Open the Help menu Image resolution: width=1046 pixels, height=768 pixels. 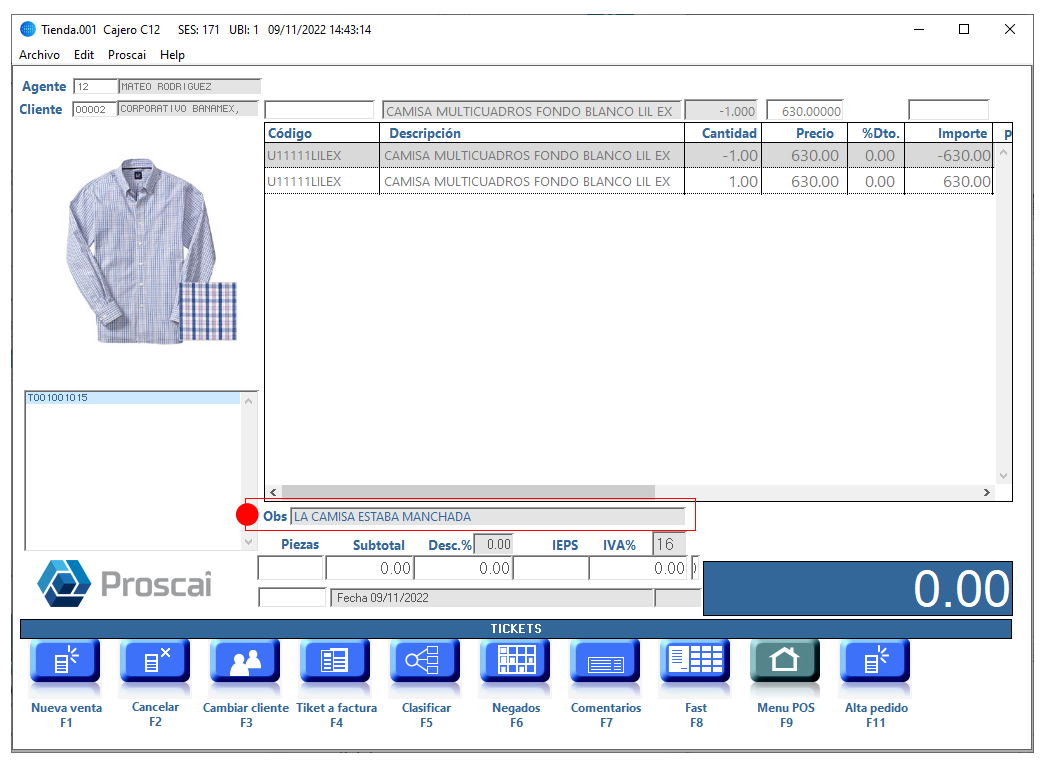[172, 55]
